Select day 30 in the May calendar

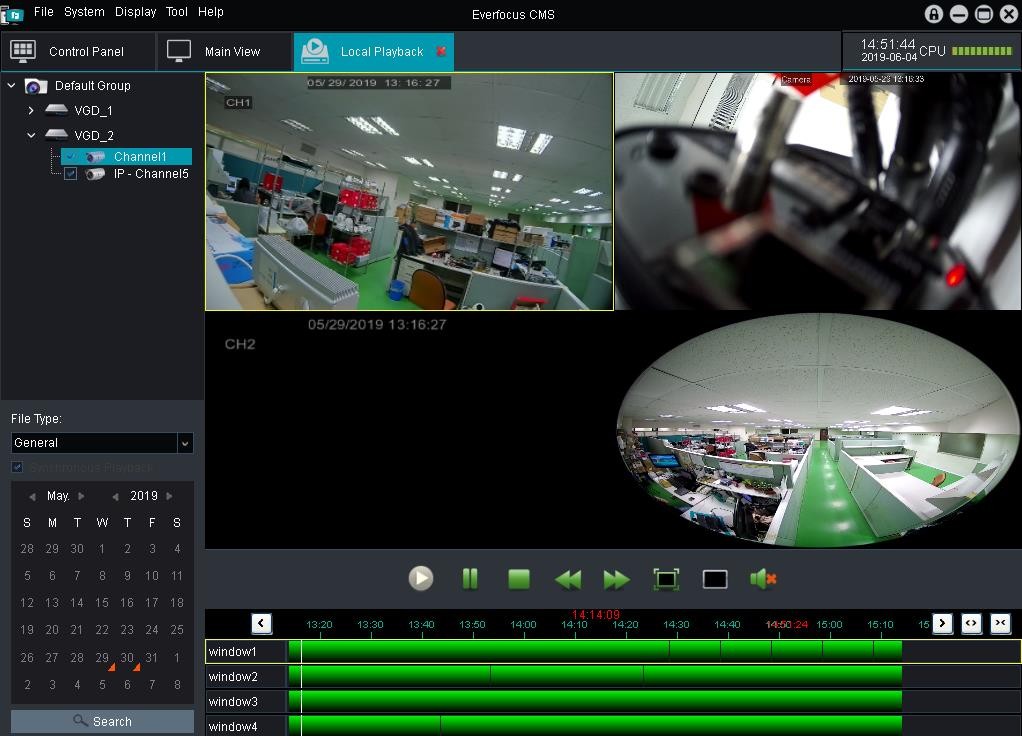126,658
